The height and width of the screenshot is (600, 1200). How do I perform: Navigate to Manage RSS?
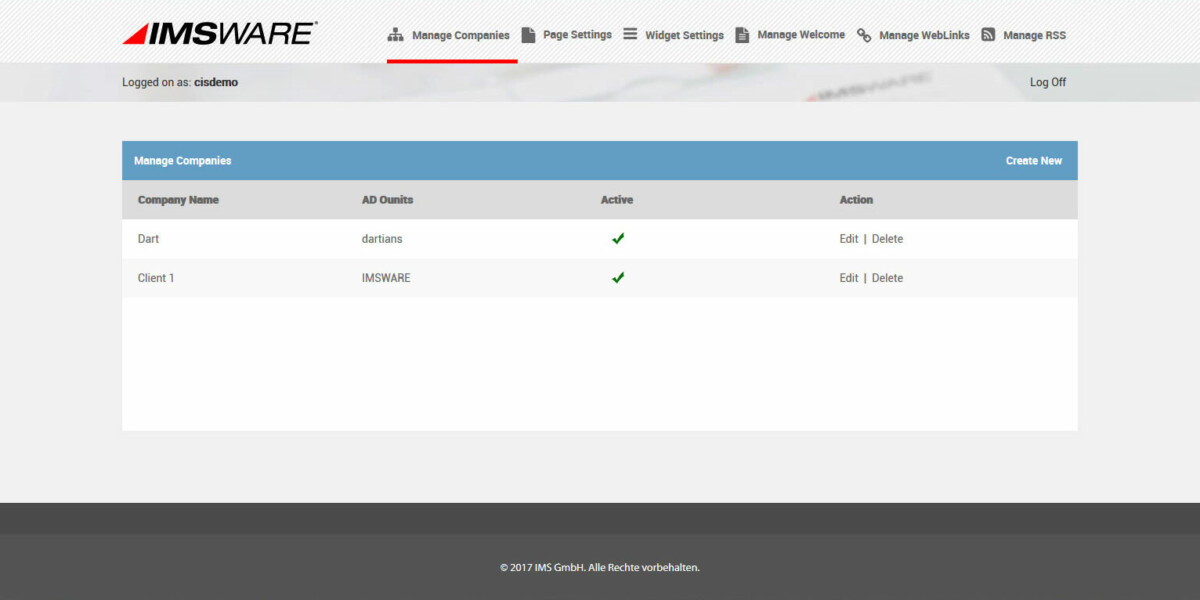[1034, 35]
